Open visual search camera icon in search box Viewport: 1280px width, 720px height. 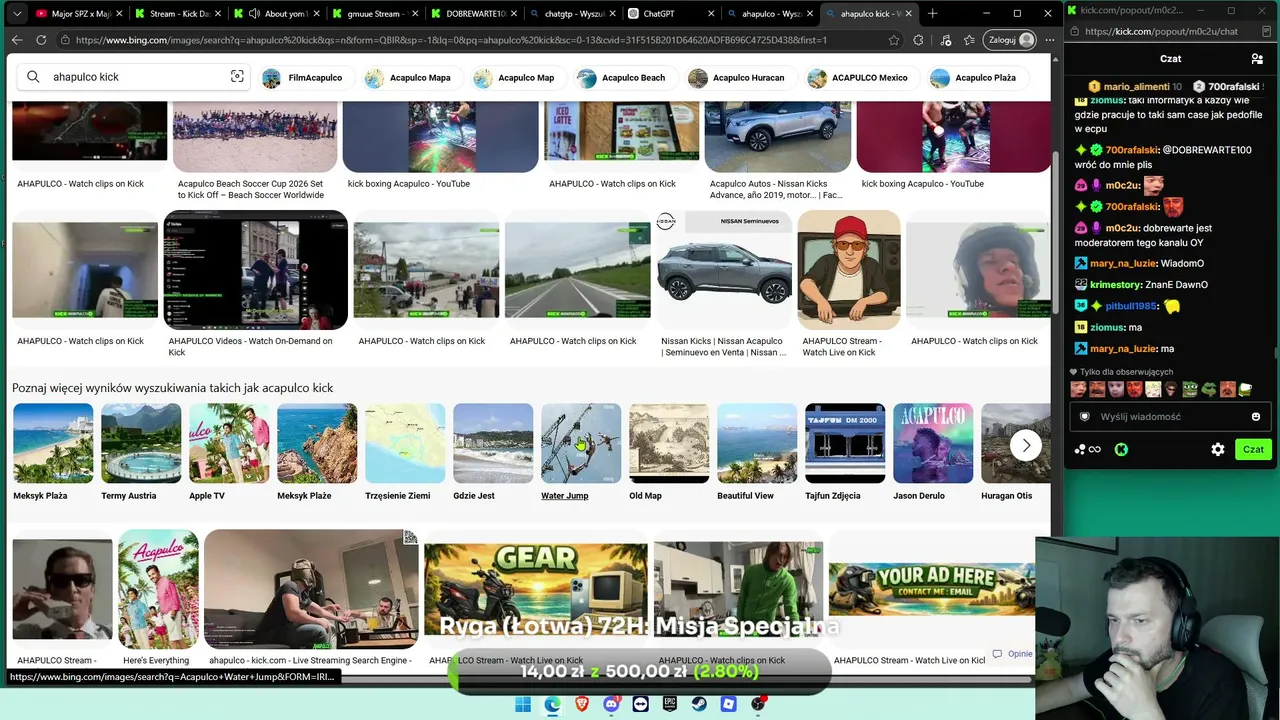pos(237,77)
